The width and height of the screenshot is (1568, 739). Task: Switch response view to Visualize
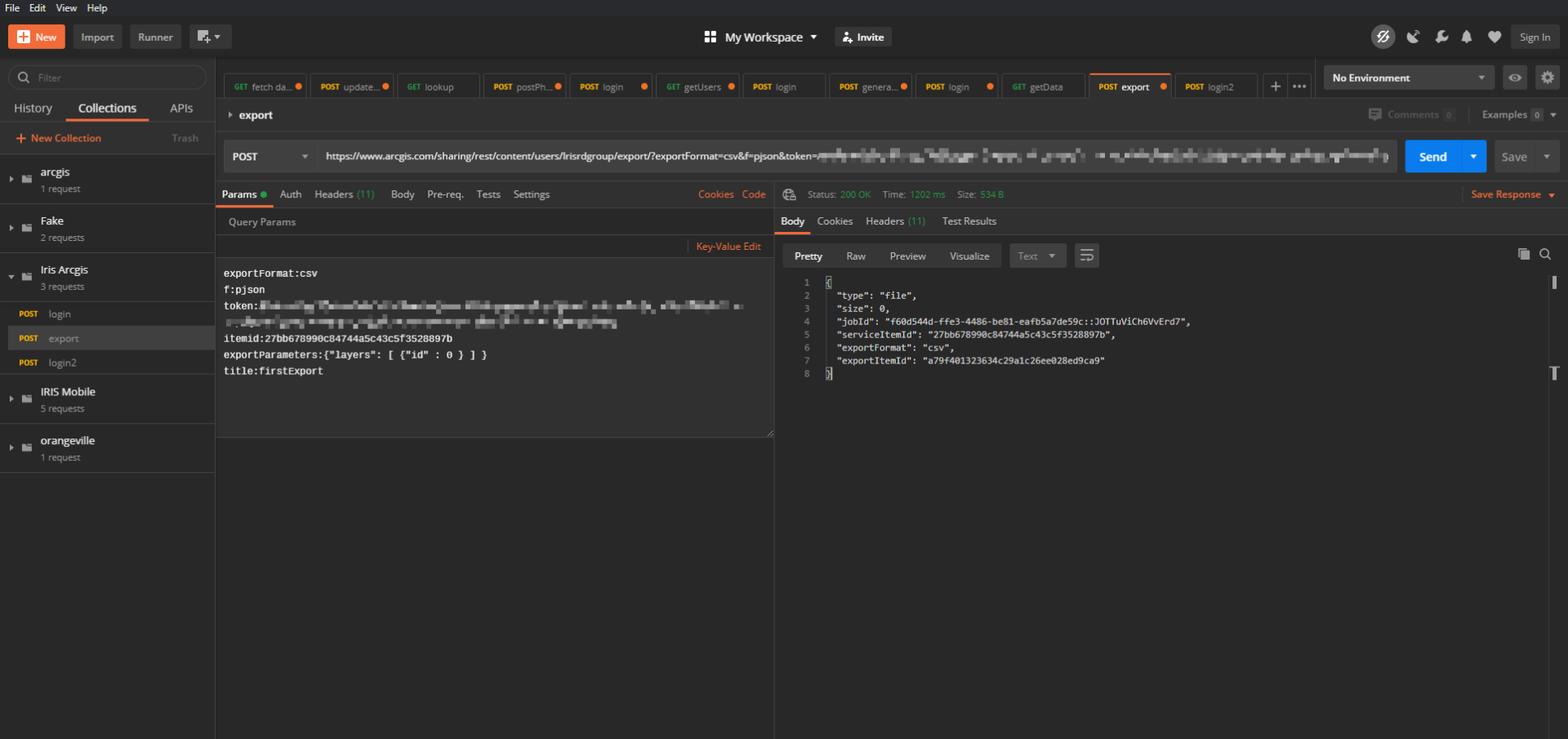pos(969,256)
